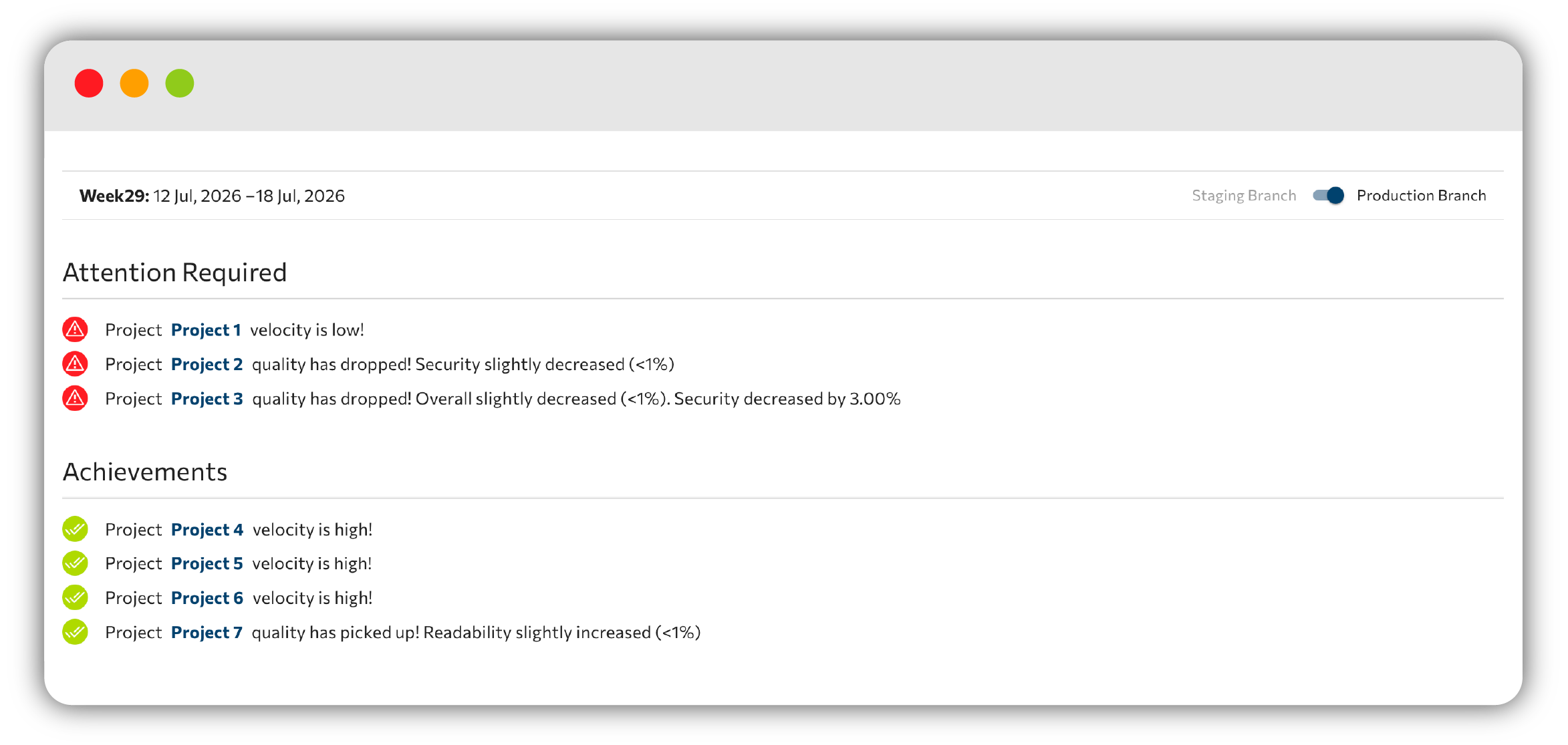Click the green checkmark icon beside Project 4

[75, 529]
